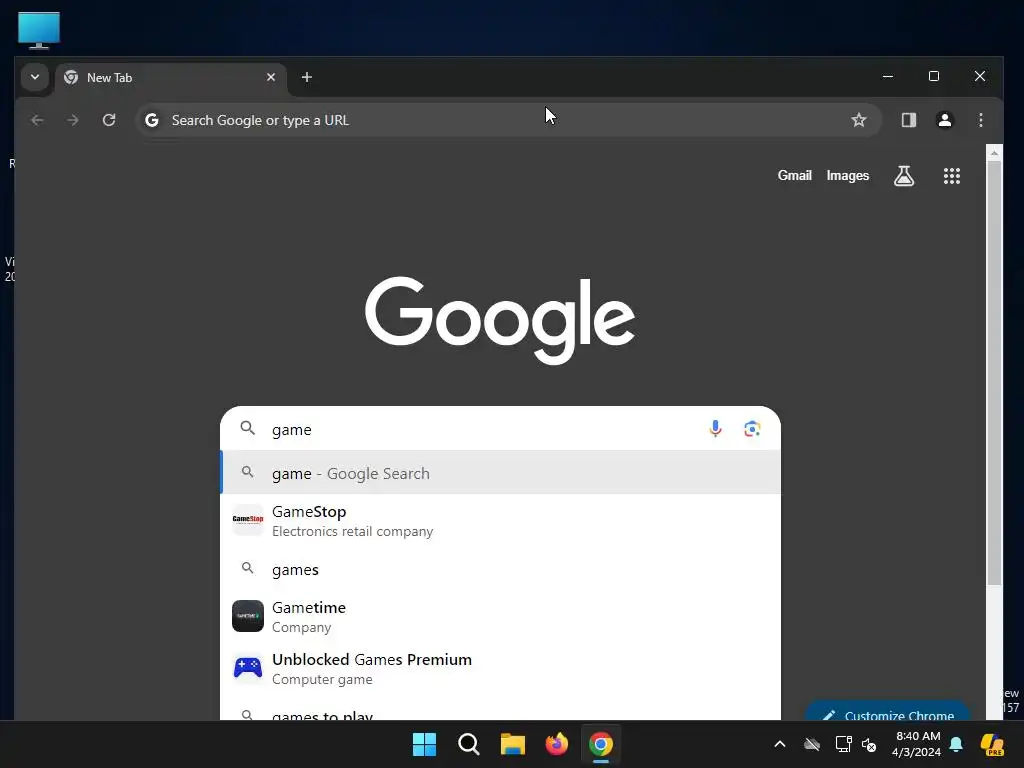
Task: Choose the Gametime company suggestion
Action: 500,616
